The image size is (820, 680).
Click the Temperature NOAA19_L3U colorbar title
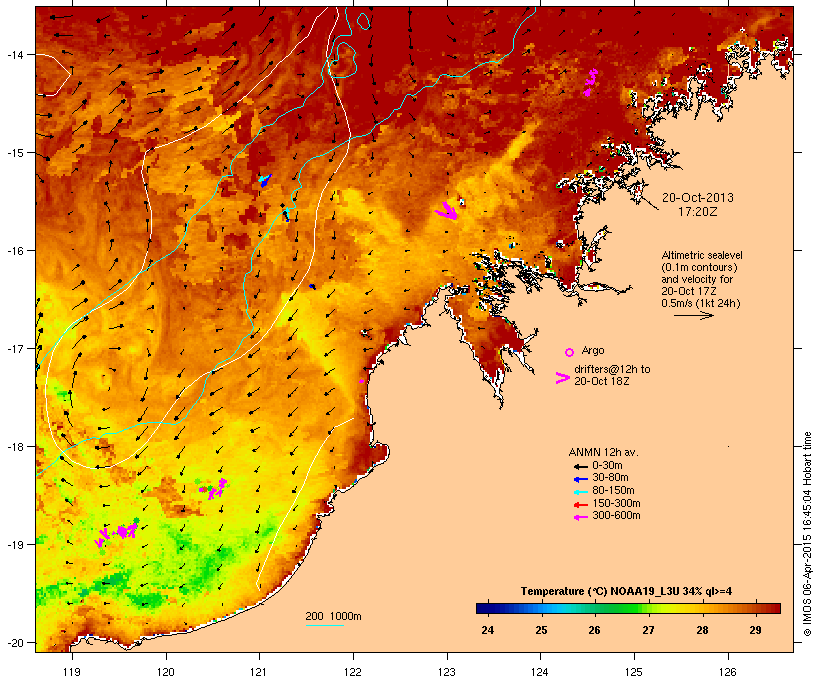626,591
